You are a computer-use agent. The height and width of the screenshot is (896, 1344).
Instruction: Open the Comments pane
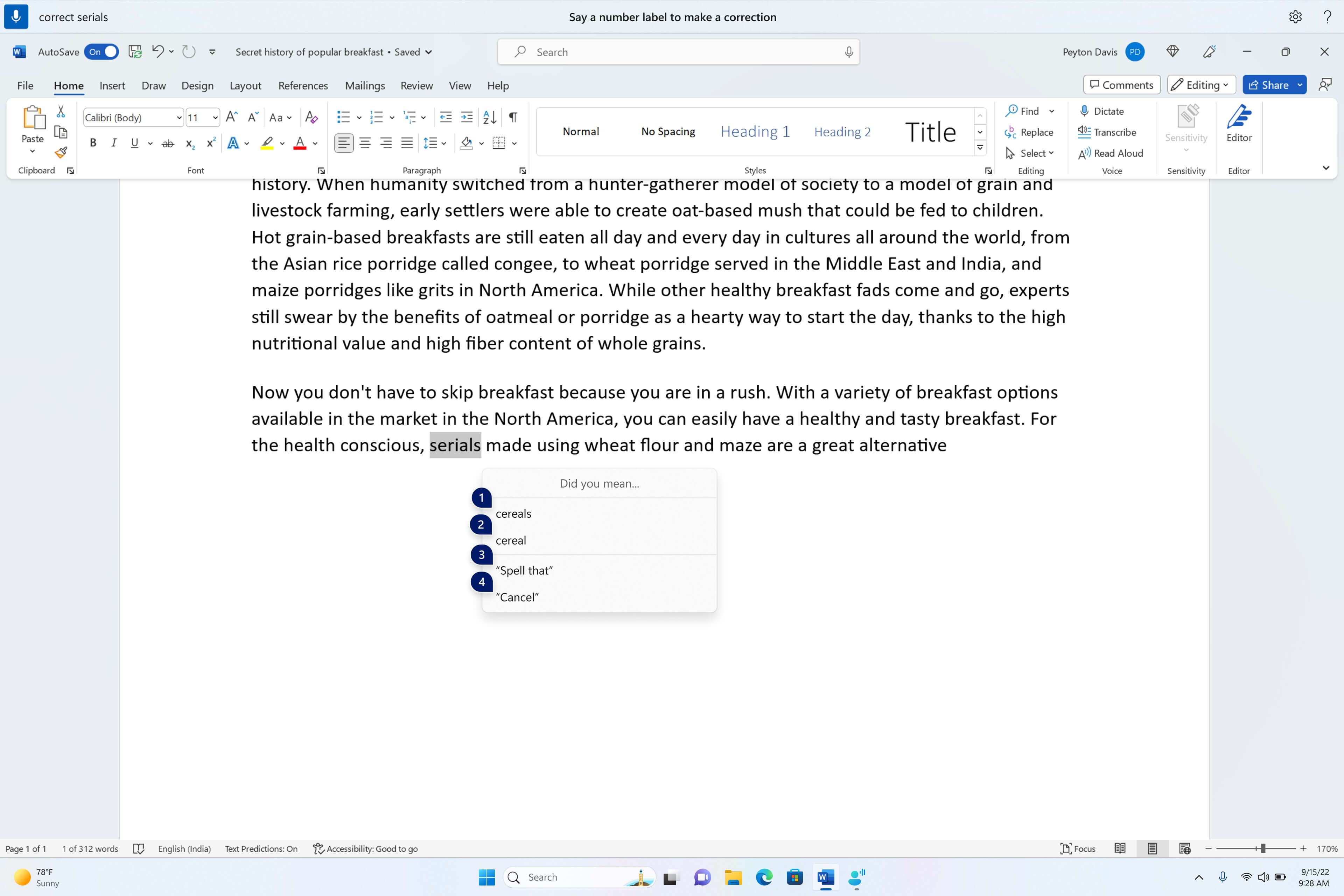point(1121,85)
